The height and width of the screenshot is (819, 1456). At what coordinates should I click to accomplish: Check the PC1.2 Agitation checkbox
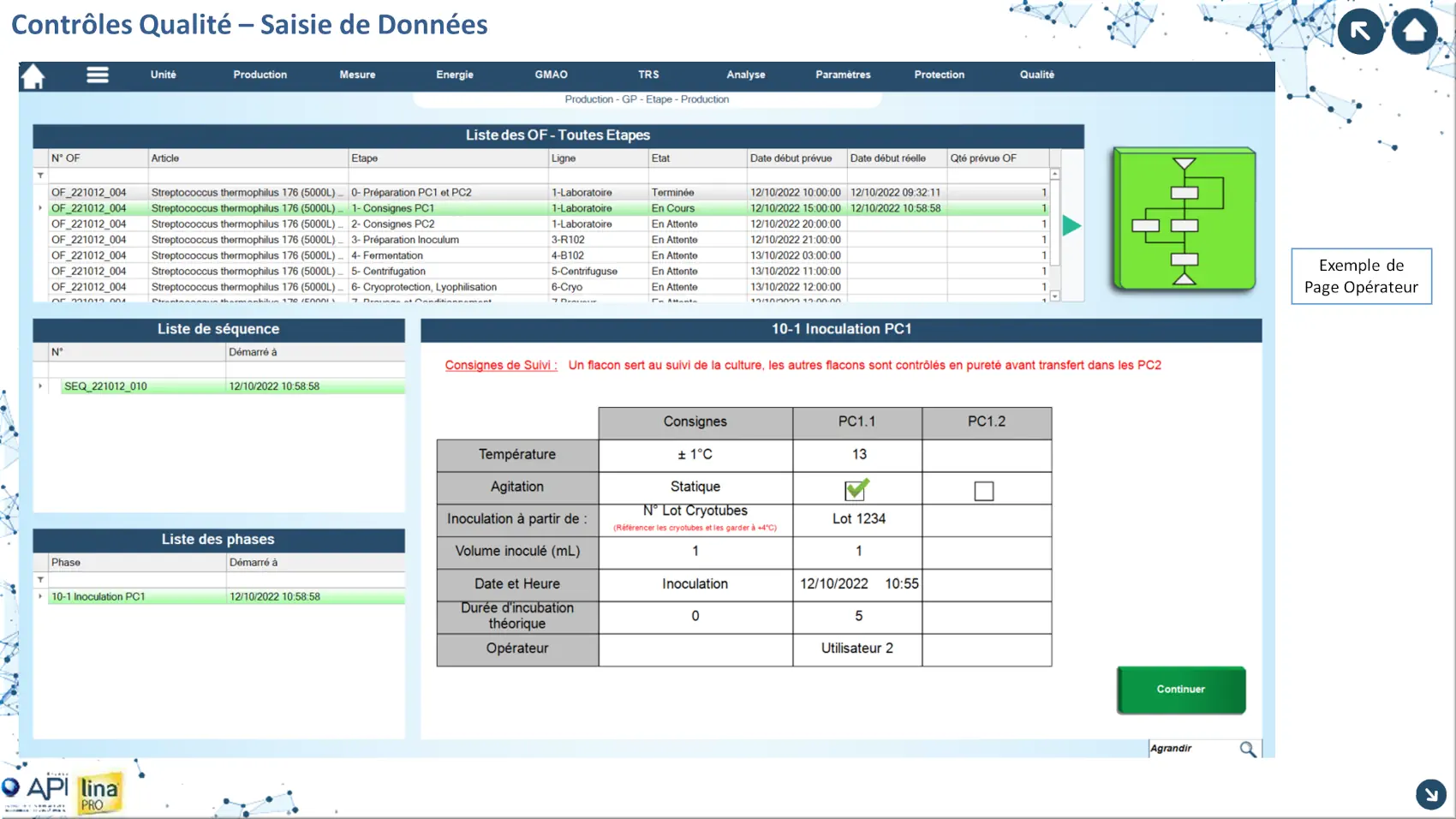click(984, 491)
